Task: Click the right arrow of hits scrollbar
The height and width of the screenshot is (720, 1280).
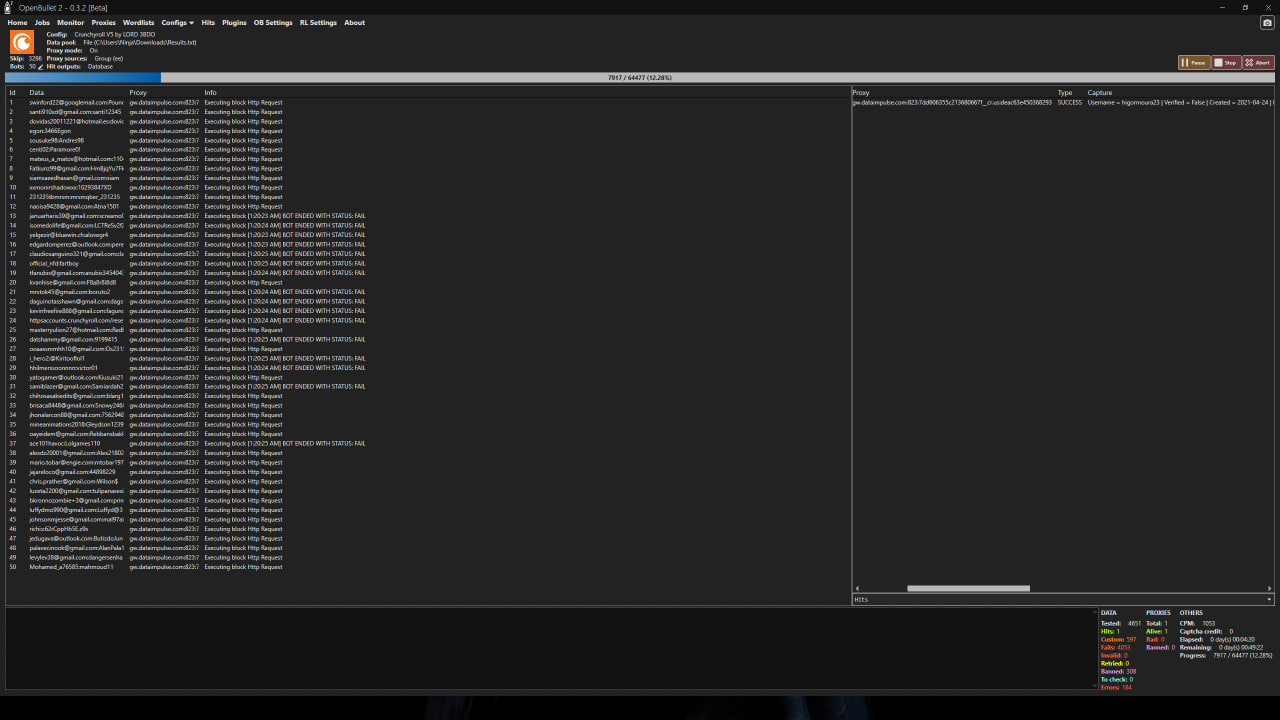Action: (1270, 588)
